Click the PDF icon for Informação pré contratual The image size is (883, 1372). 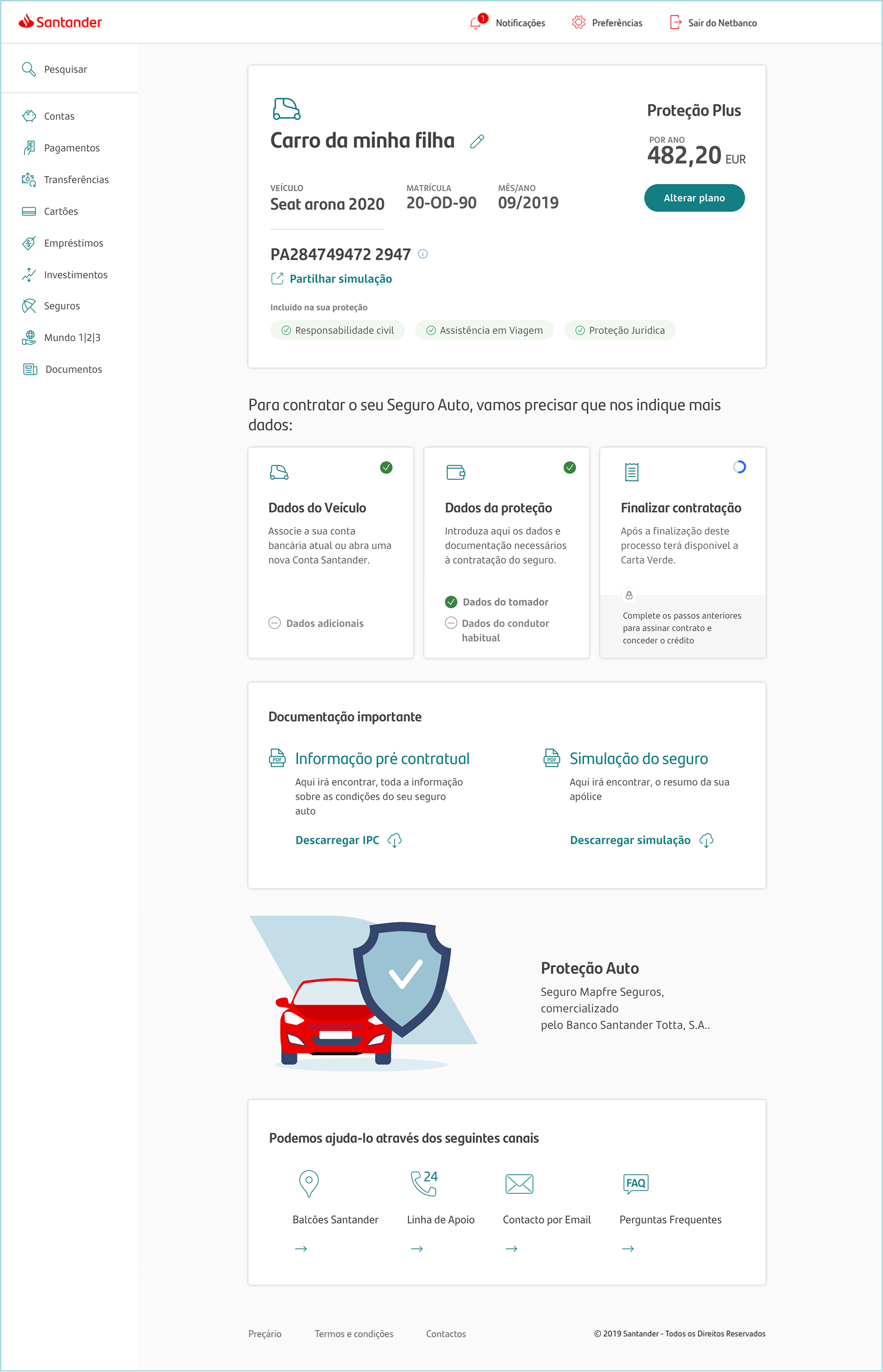277,758
